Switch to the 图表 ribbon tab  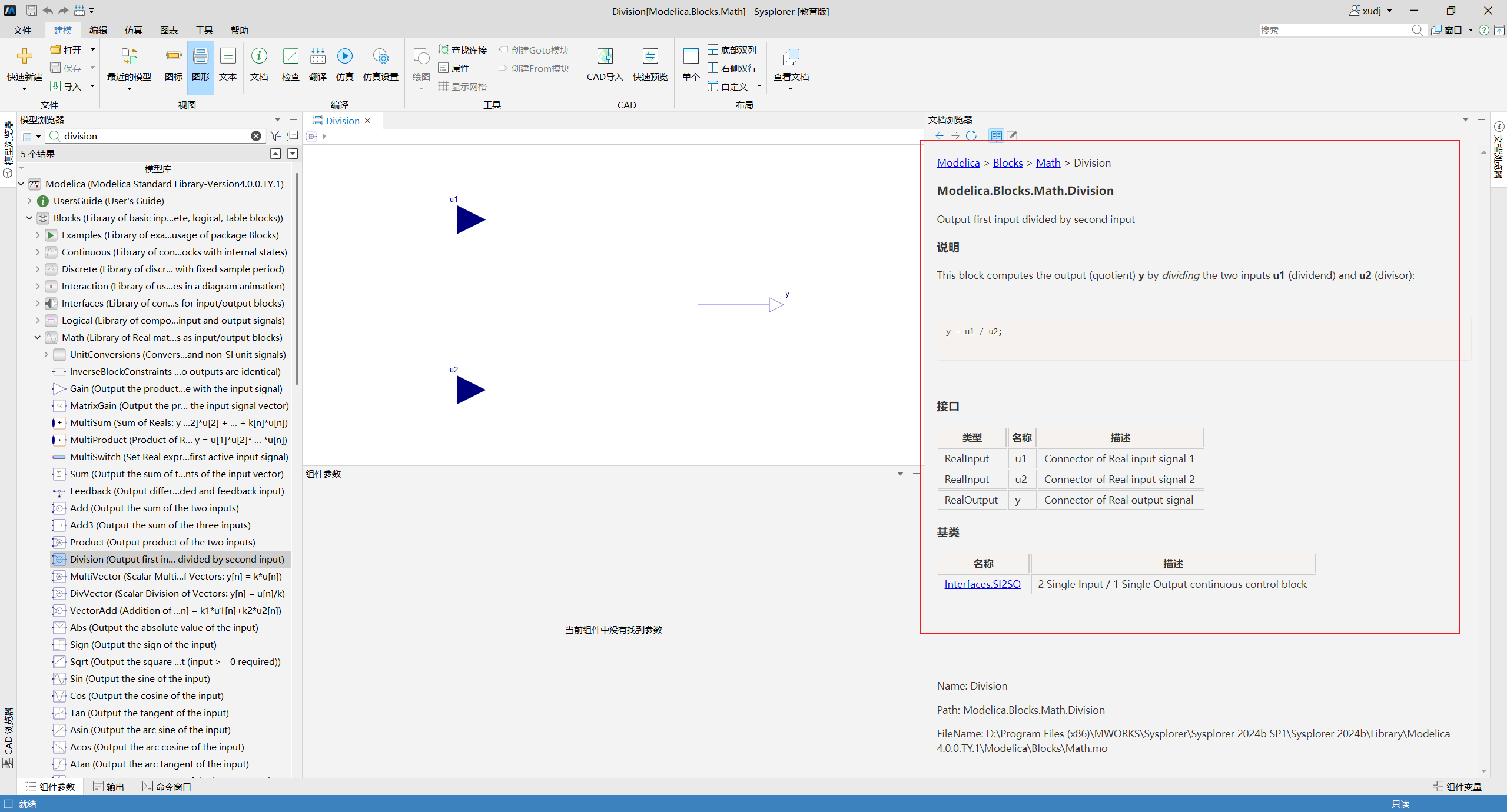[169, 30]
